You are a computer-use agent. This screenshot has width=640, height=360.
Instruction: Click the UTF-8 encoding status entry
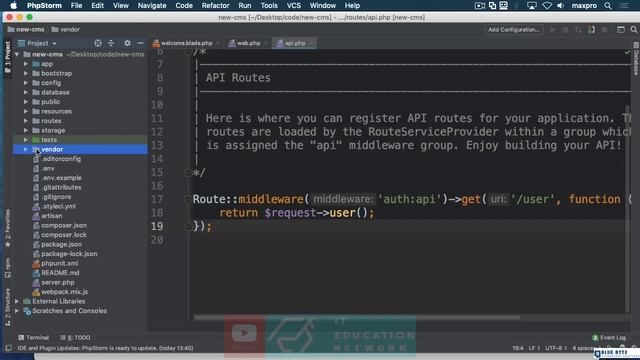coord(556,348)
